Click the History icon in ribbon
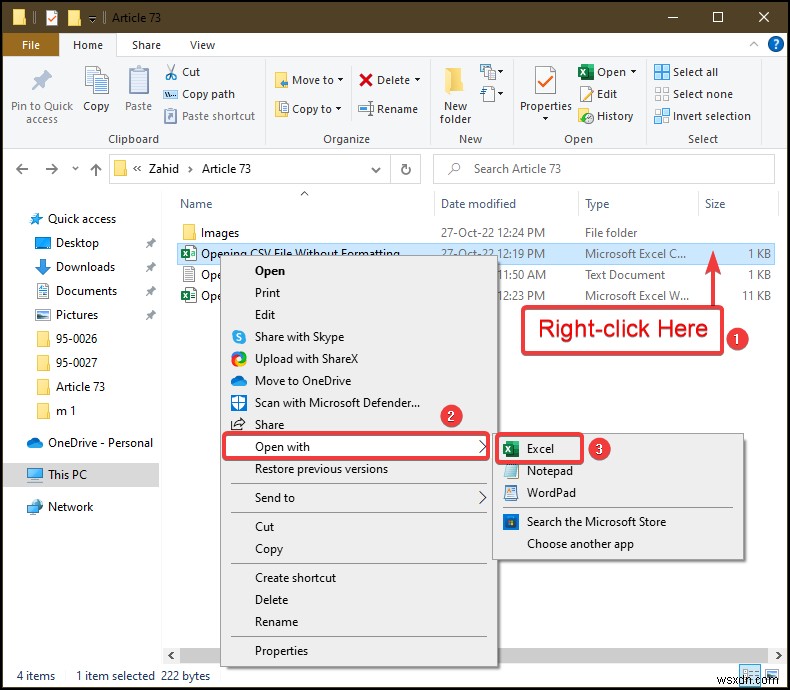790x690 pixels. (586, 116)
